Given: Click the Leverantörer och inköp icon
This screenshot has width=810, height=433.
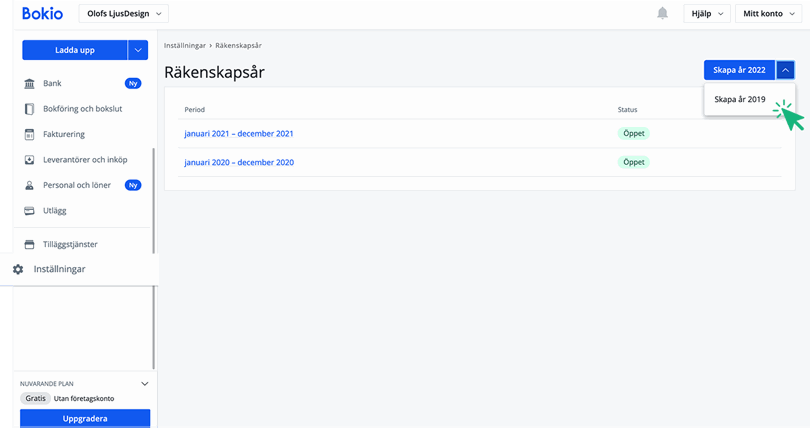Looking at the screenshot, I should pyautogui.click(x=30, y=160).
